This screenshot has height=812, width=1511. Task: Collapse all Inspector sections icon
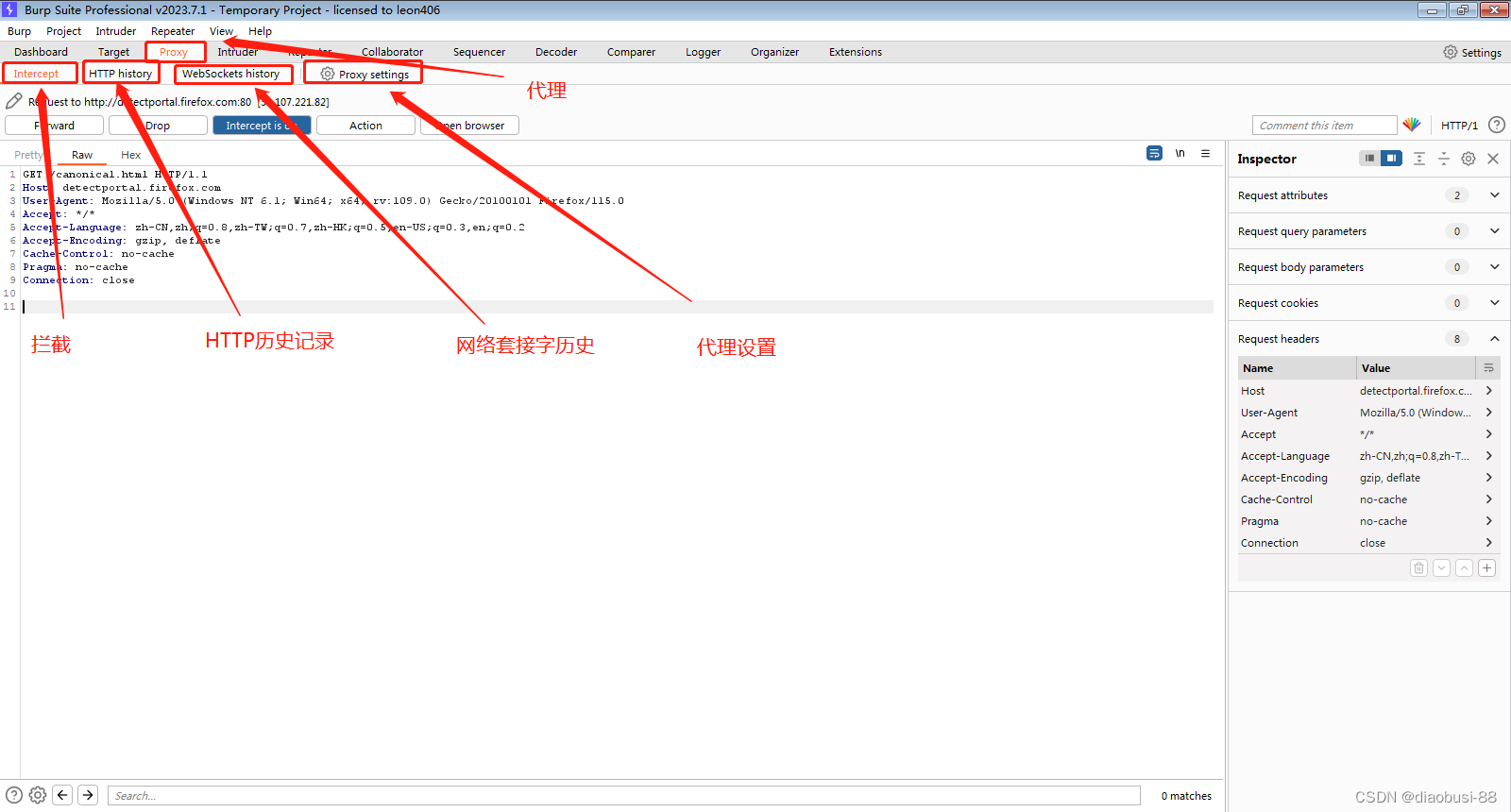1444,159
